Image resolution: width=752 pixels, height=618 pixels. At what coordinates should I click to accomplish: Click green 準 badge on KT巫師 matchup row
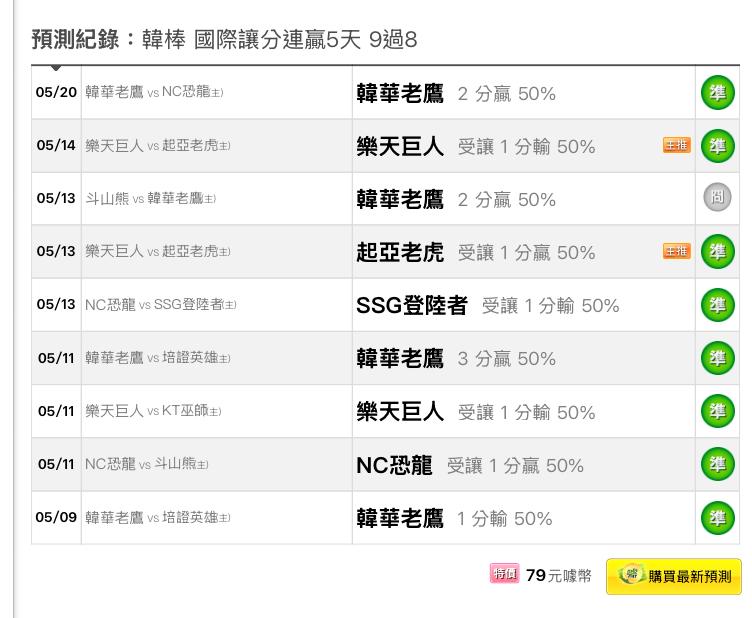click(x=717, y=411)
